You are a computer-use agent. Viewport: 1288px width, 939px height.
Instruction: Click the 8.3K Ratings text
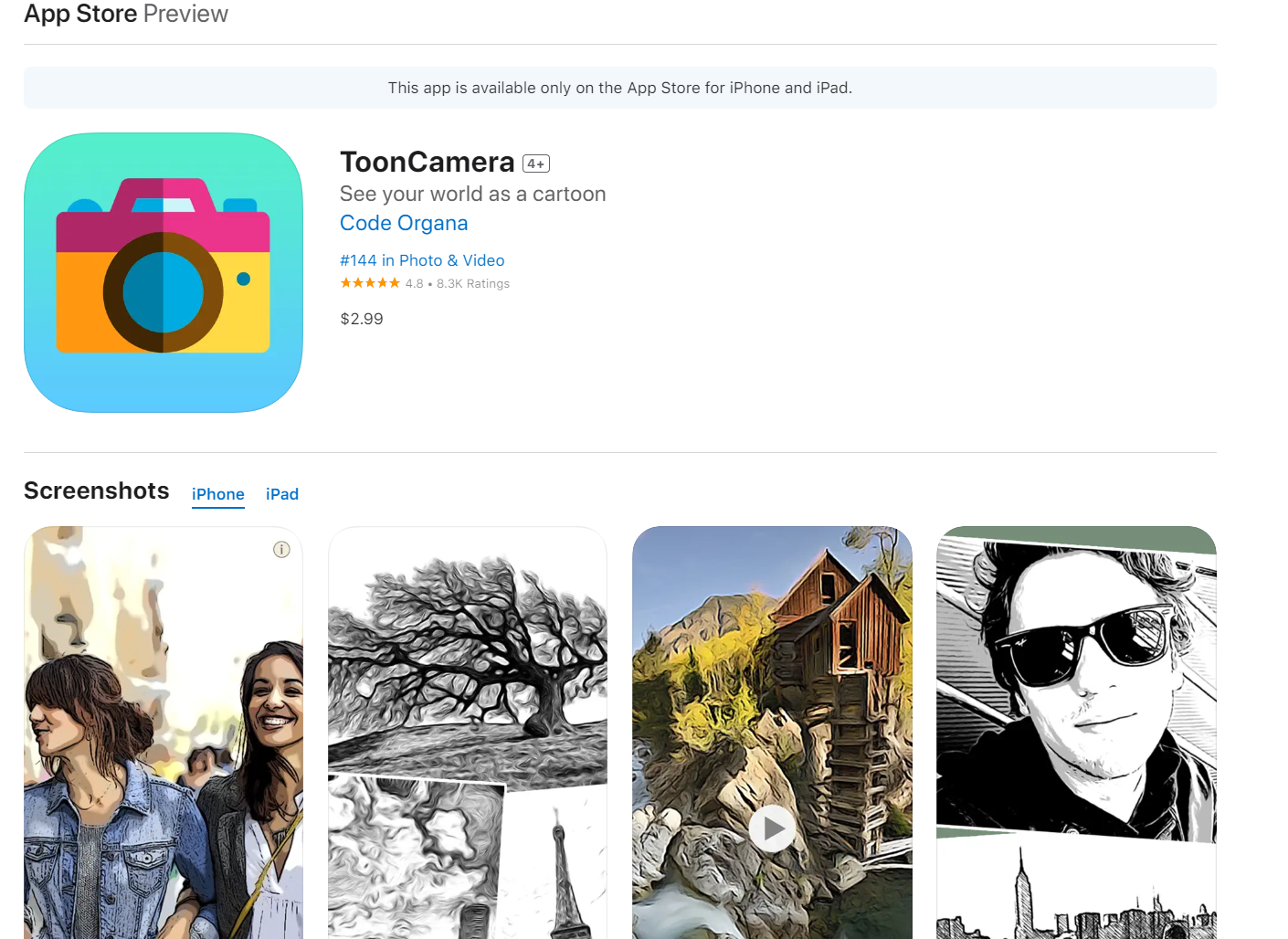pyautogui.click(x=473, y=283)
